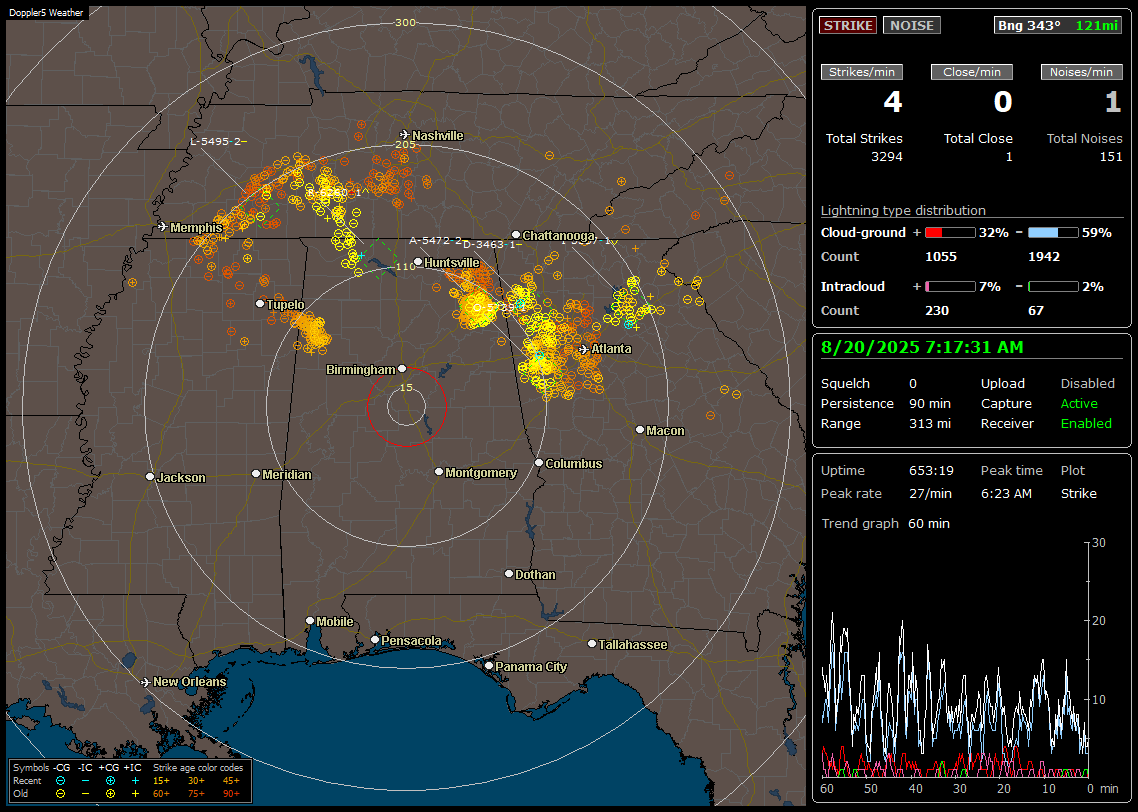This screenshot has height=812, width=1138.
Task: Click the Uptime value 653:19
Action: pyautogui.click(x=931, y=471)
